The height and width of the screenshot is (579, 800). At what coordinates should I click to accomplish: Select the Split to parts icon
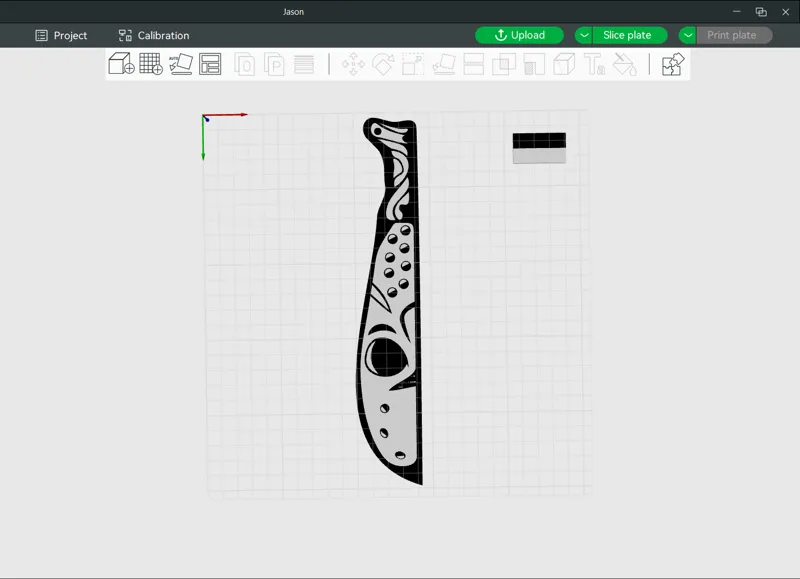[274, 65]
